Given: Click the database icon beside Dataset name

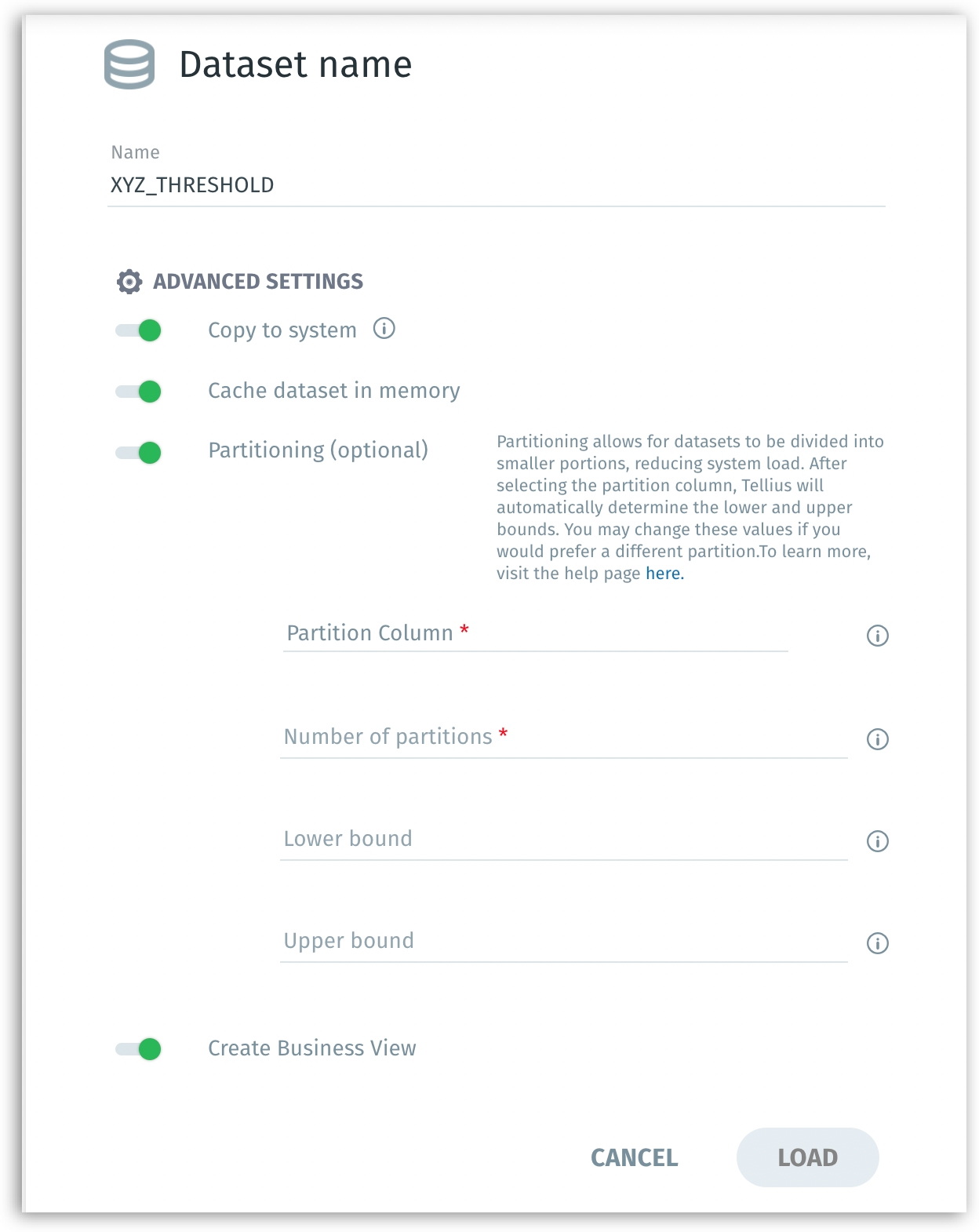Looking at the screenshot, I should [x=129, y=64].
